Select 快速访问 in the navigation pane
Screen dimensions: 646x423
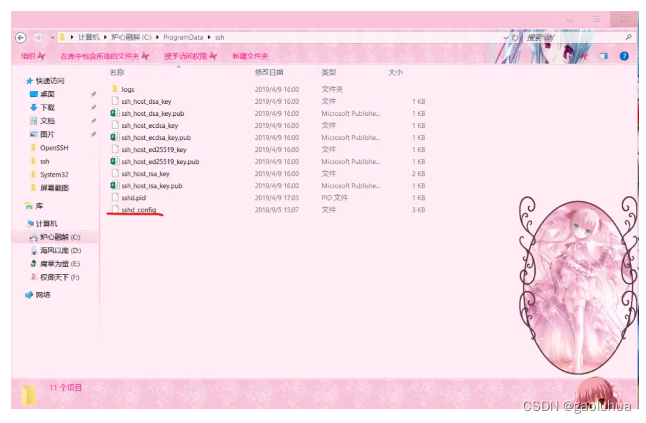click(x=50, y=81)
